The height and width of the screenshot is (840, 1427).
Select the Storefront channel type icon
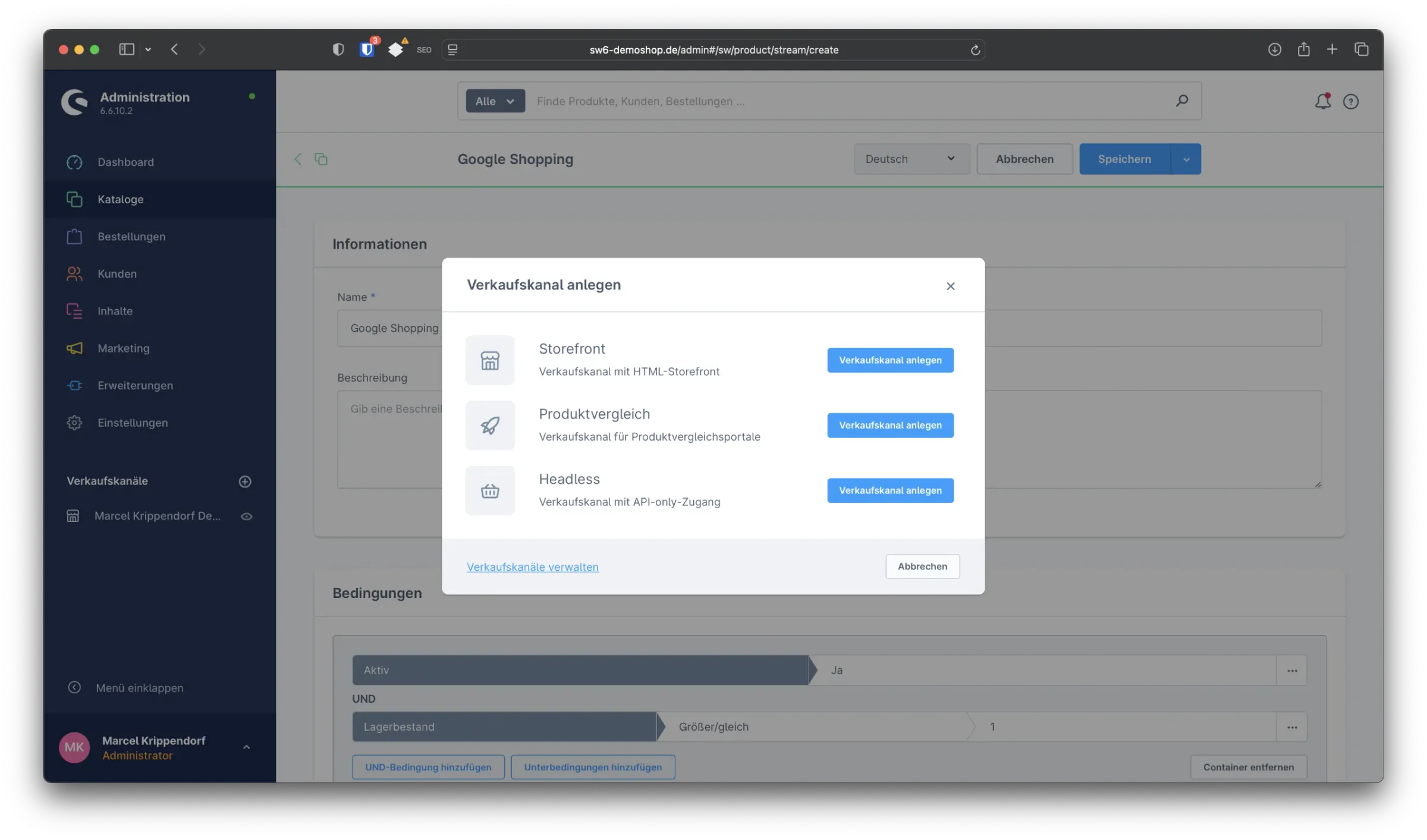point(490,360)
